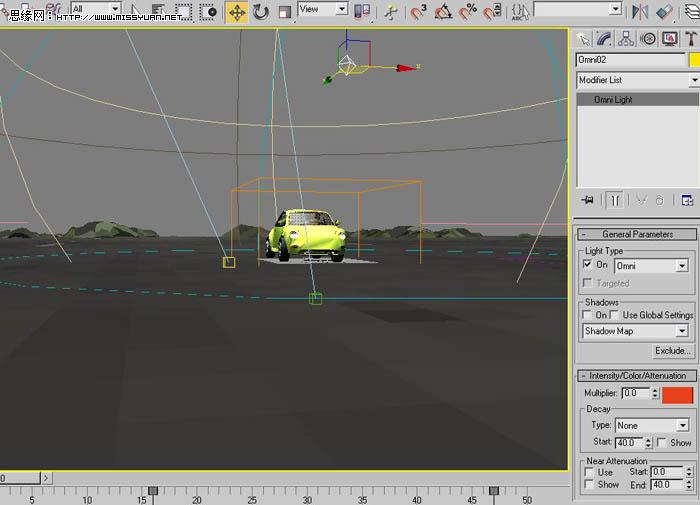700x505 pixels.
Task: Open the Modify command panel tab
Action: pos(604,39)
